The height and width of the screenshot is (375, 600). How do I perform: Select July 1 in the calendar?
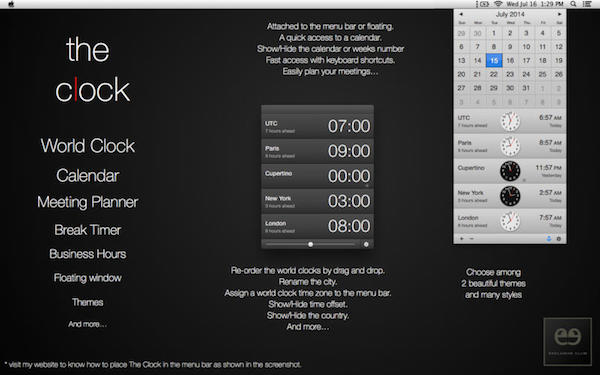coord(494,33)
